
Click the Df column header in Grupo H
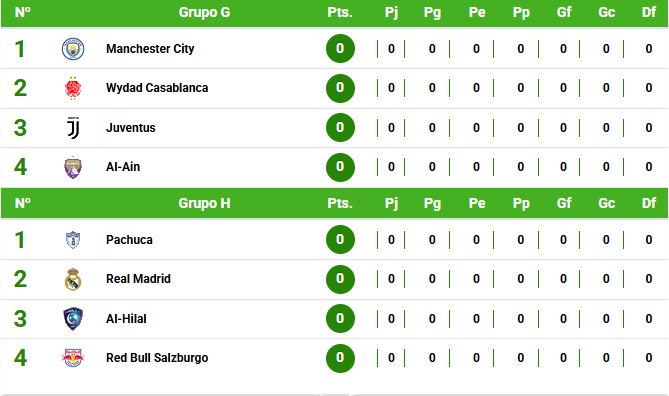[x=649, y=203]
